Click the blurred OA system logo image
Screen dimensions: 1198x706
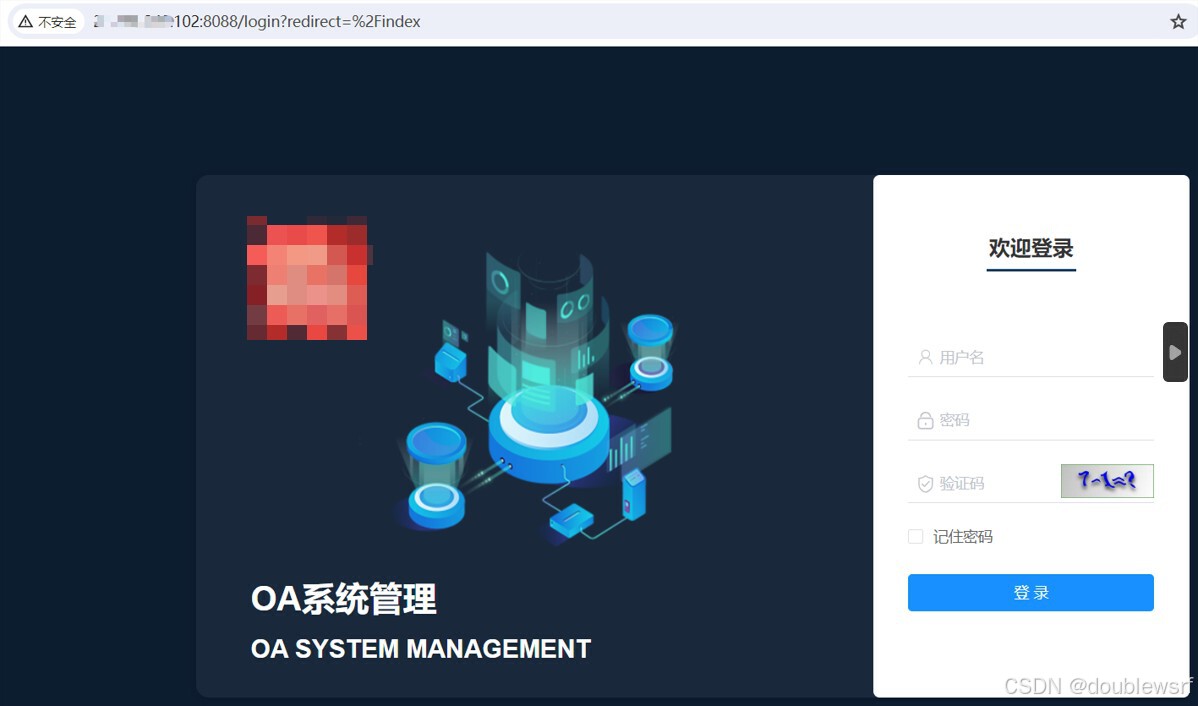coord(307,278)
